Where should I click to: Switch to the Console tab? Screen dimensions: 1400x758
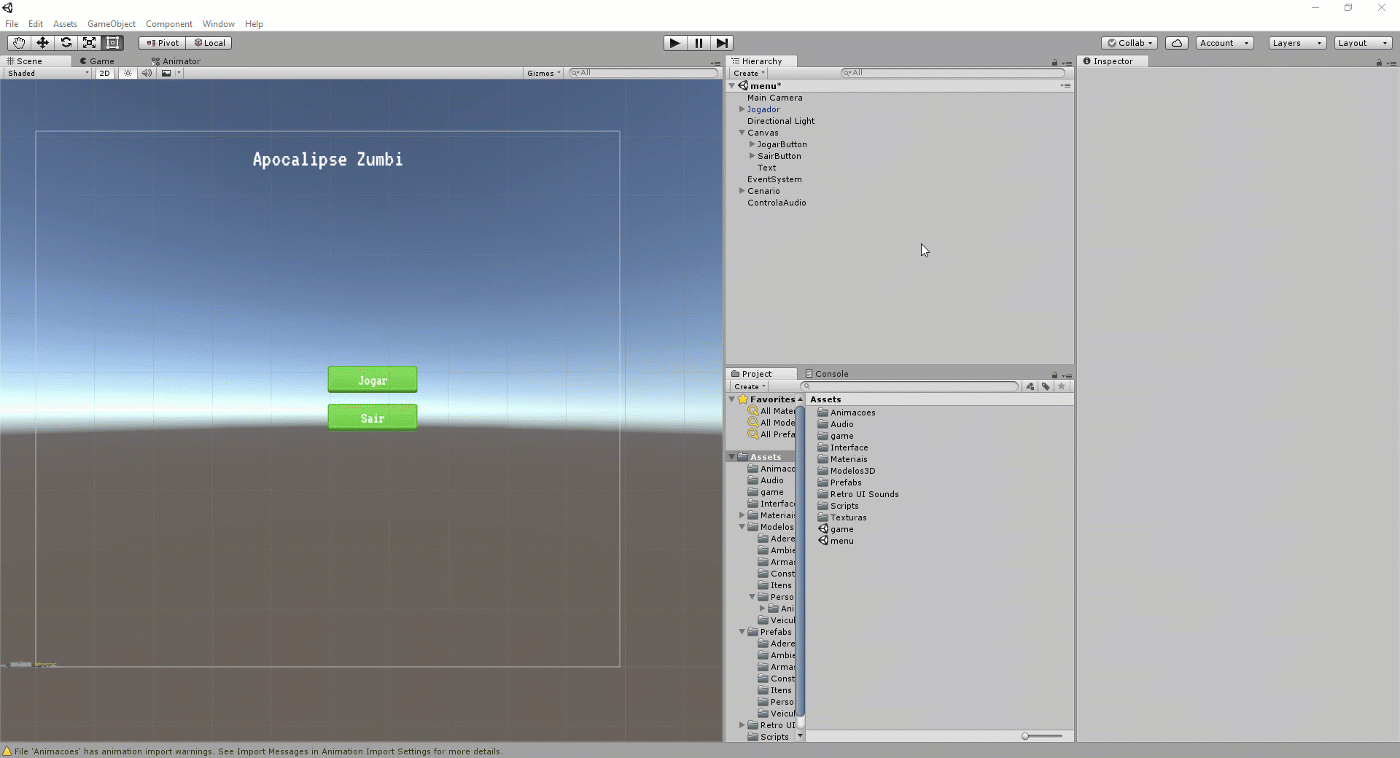pos(830,374)
